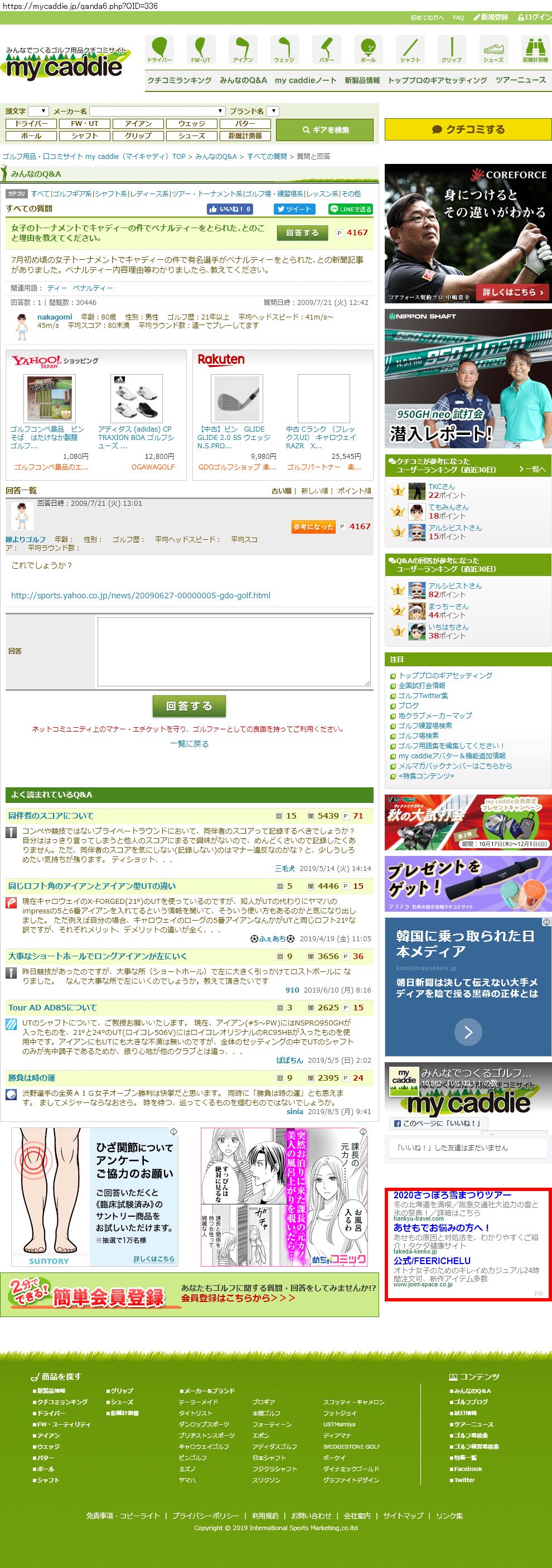Viewport: 552px width, 1568px height.
Task: Open the FW・UT club category icon
Action: coord(200,49)
